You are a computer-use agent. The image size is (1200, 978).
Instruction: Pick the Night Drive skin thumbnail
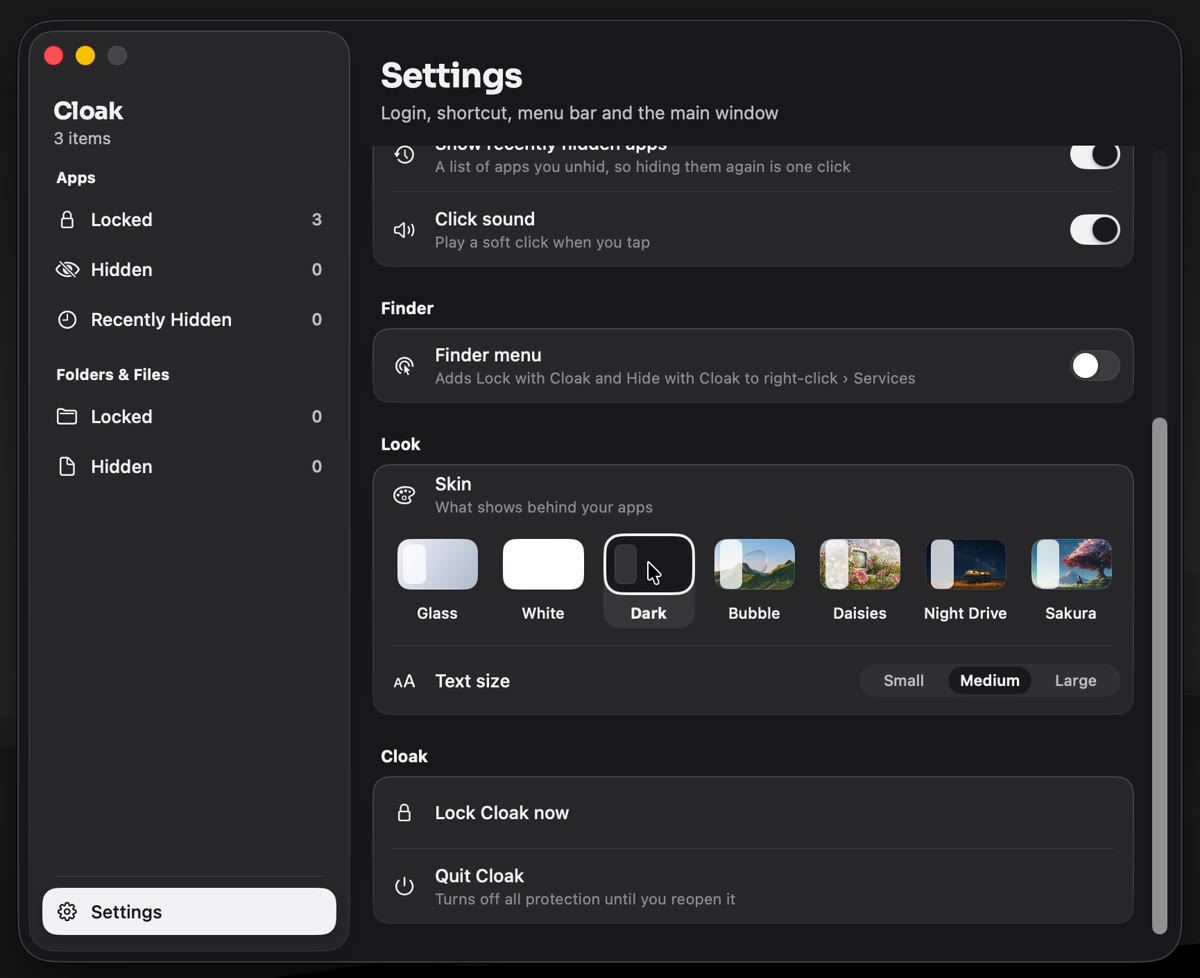965,564
